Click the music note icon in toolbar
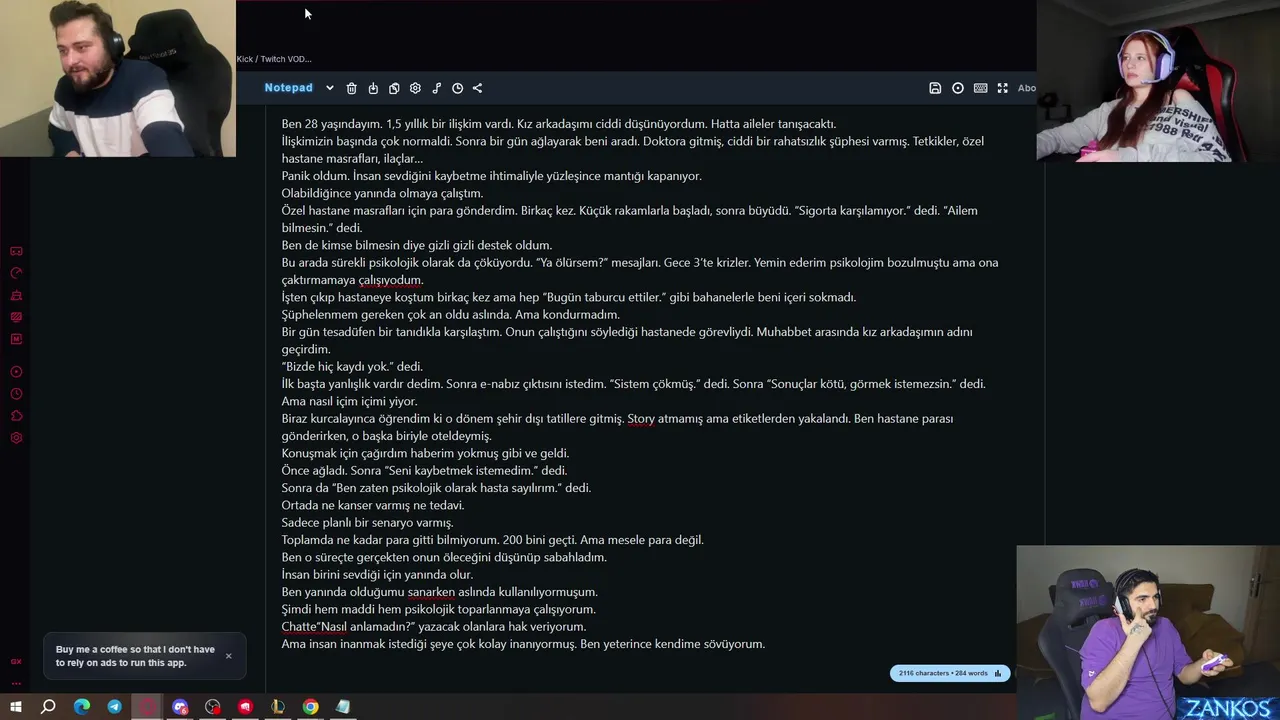This screenshot has width=1280, height=720. pyautogui.click(x=436, y=88)
